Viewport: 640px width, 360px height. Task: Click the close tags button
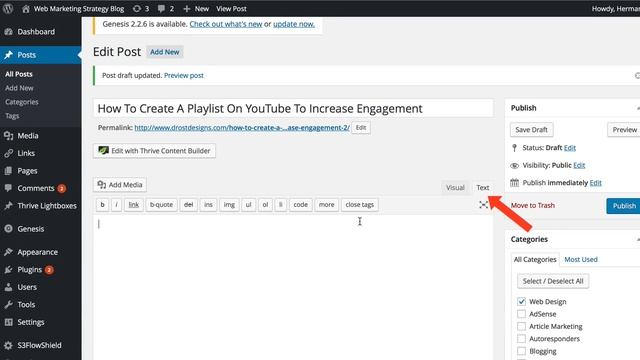pyautogui.click(x=360, y=205)
